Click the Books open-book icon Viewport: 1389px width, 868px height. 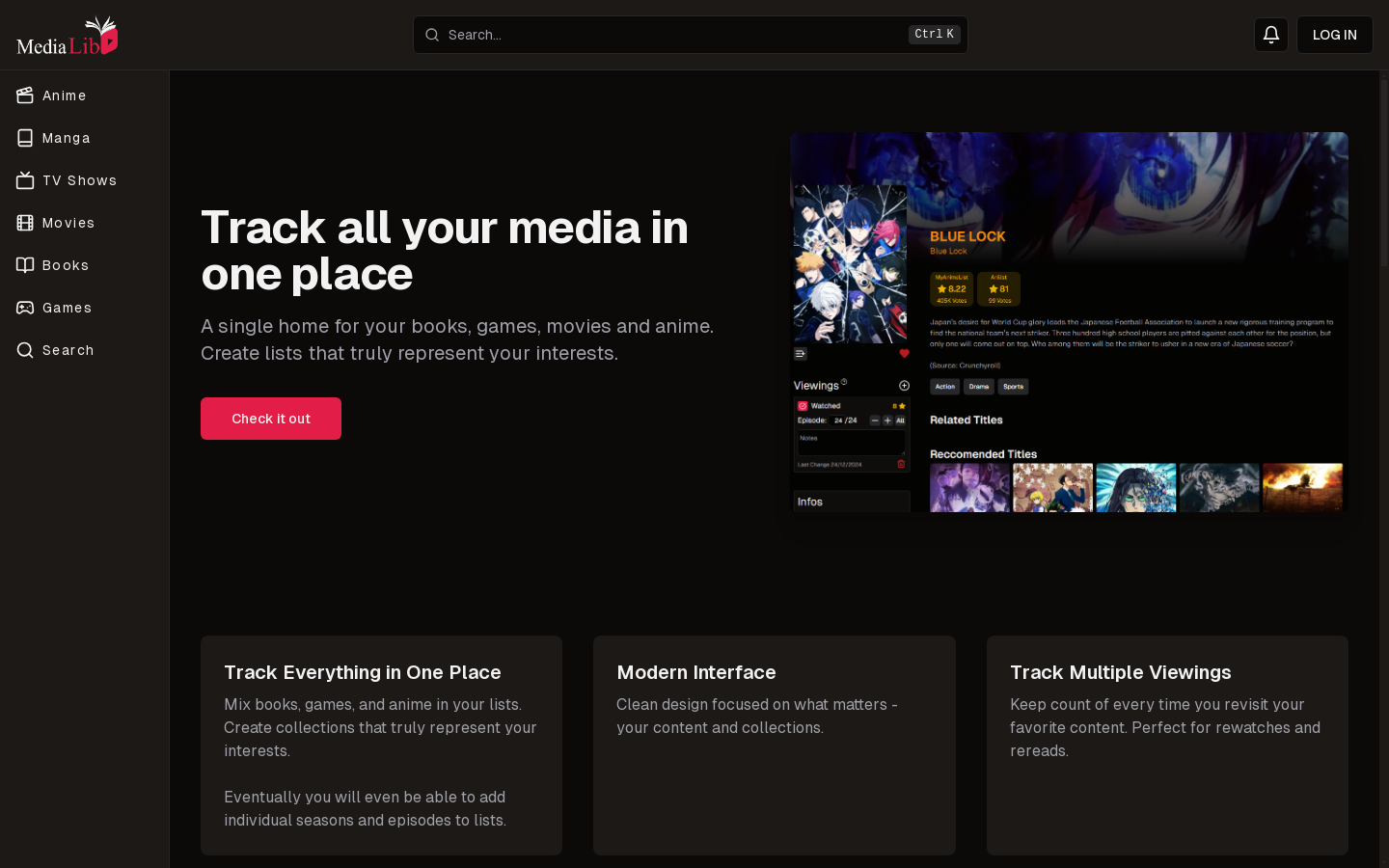tap(25, 265)
